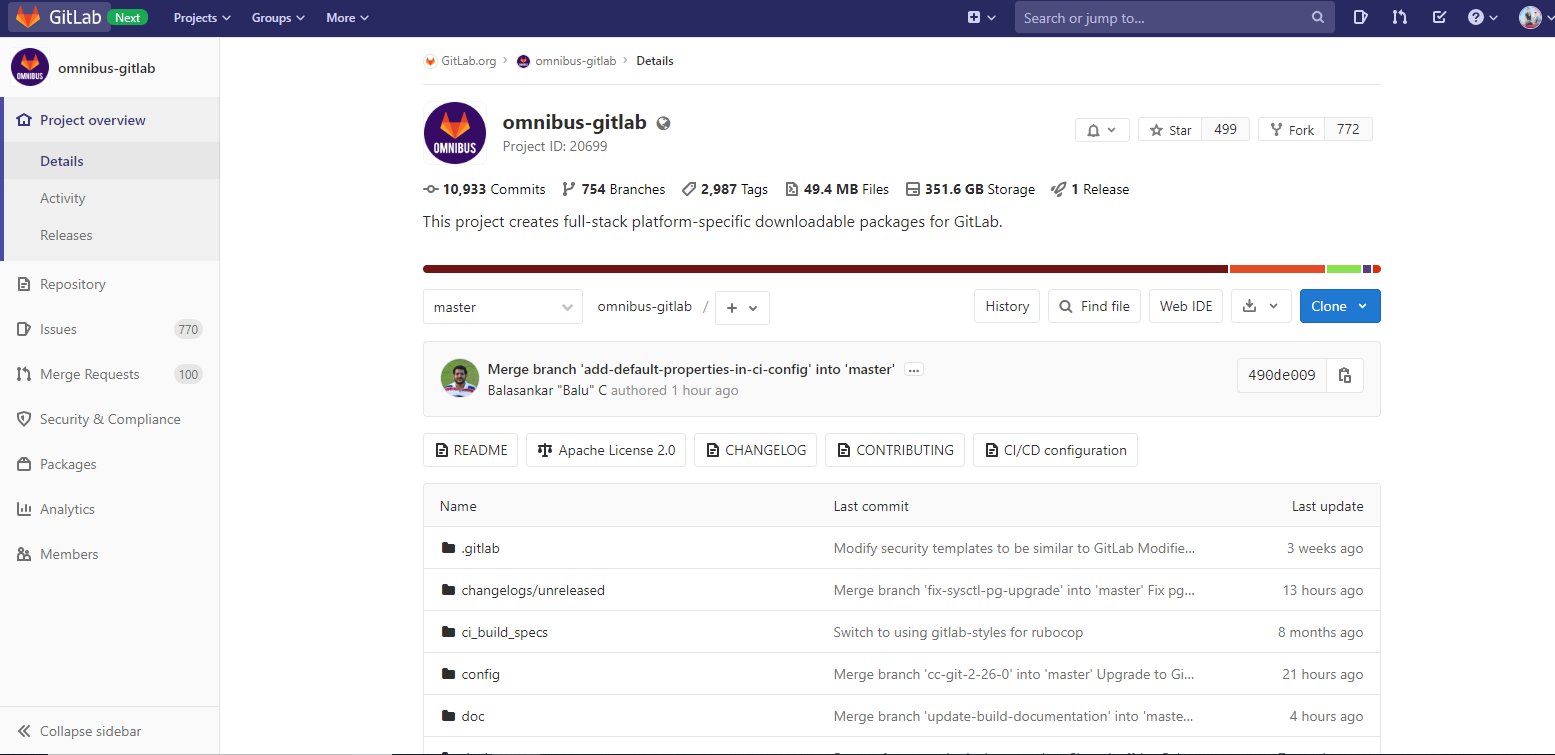
Task: Open notification bell dropdown
Action: (1102, 130)
